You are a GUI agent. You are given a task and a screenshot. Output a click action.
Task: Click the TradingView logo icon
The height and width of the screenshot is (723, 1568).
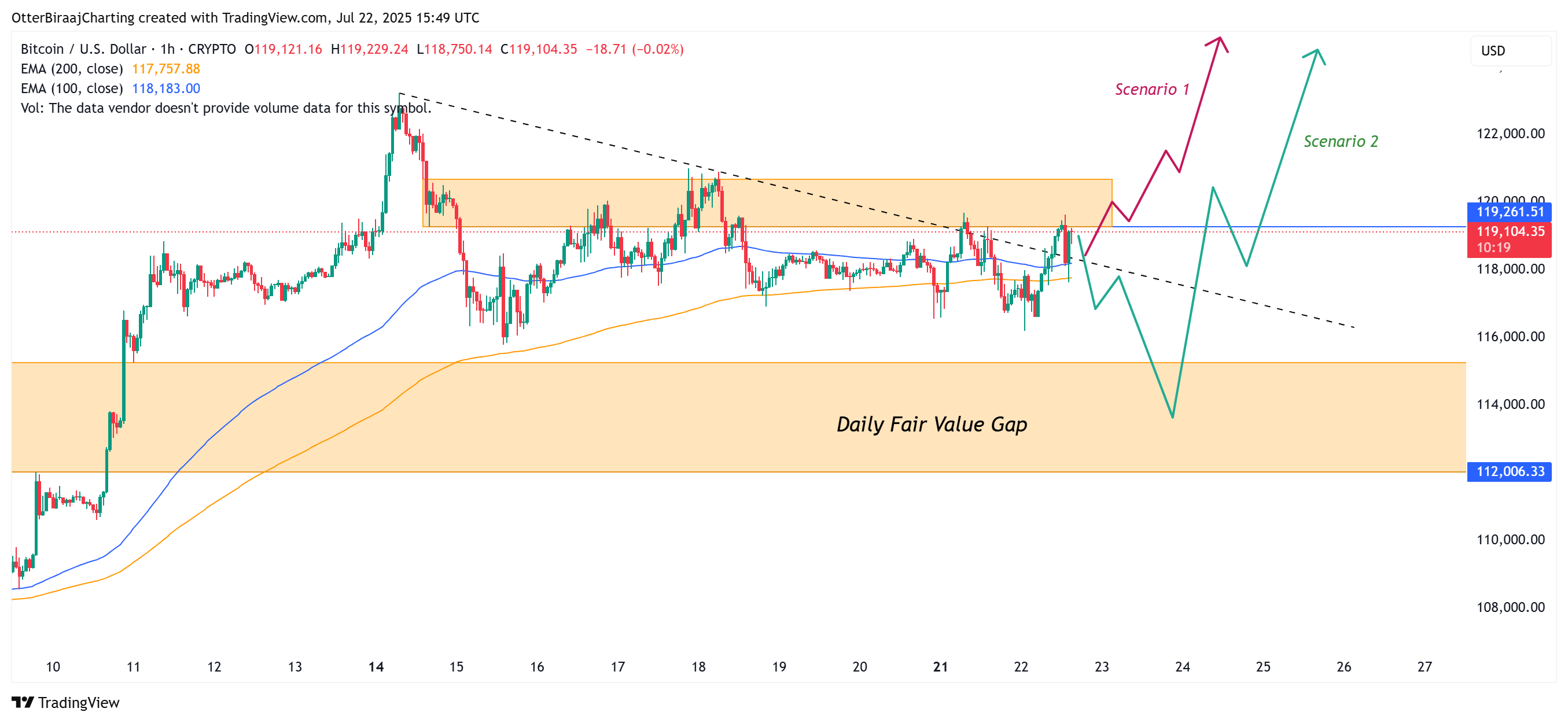click(x=23, y=702)
